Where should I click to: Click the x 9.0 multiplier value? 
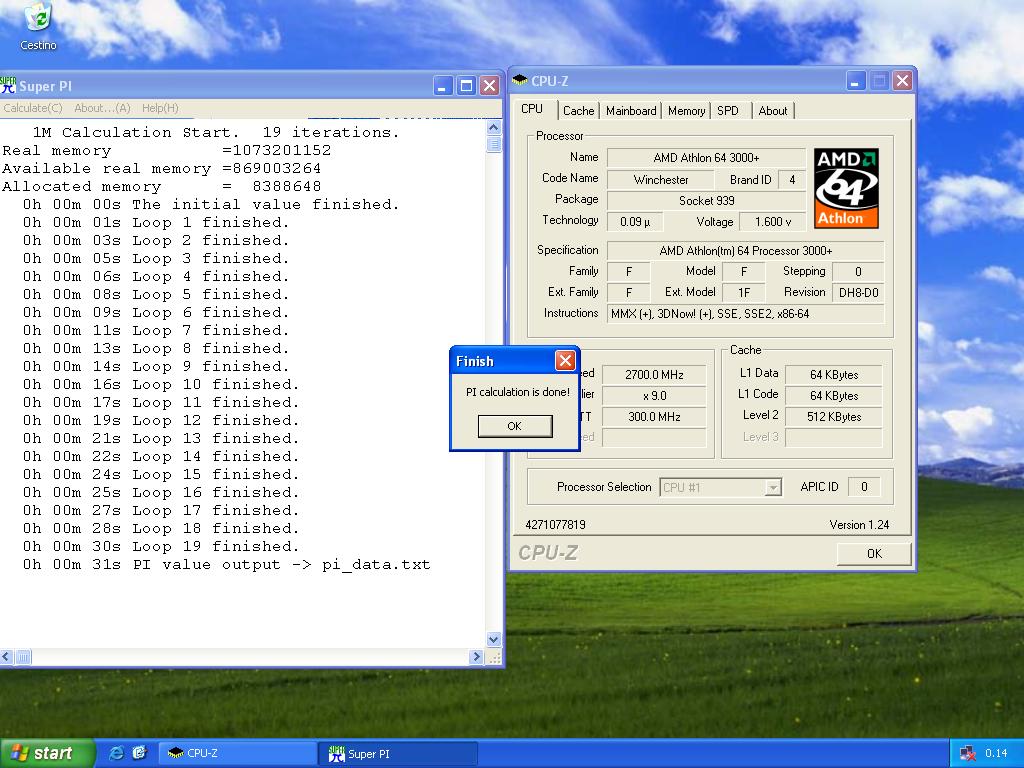click(x=654, y=396)
